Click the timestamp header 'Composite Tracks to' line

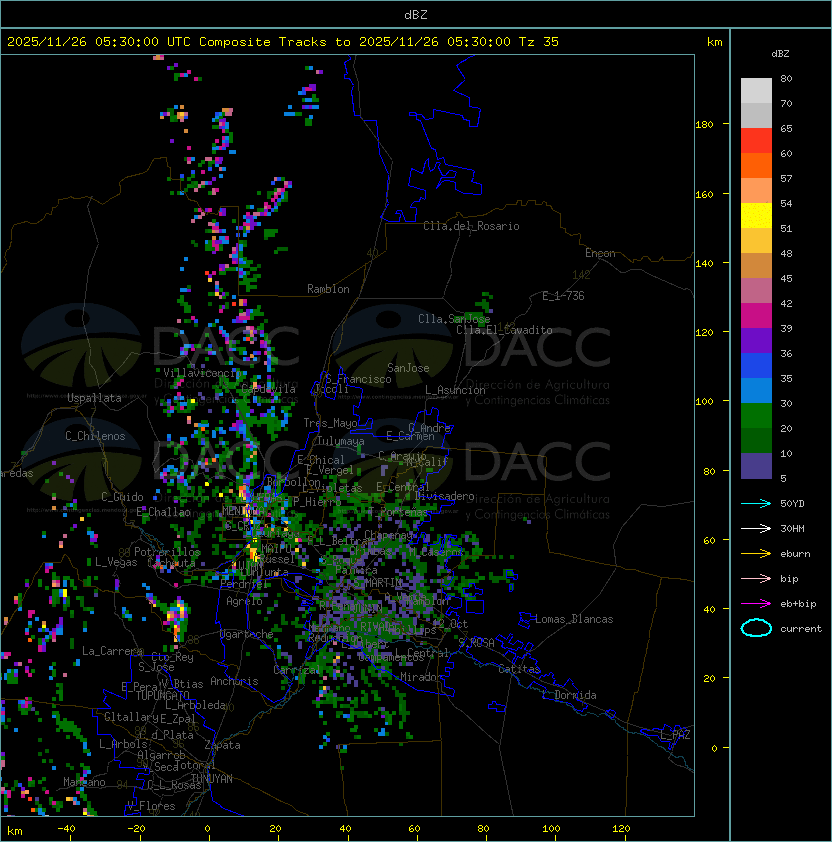(283, 42)
